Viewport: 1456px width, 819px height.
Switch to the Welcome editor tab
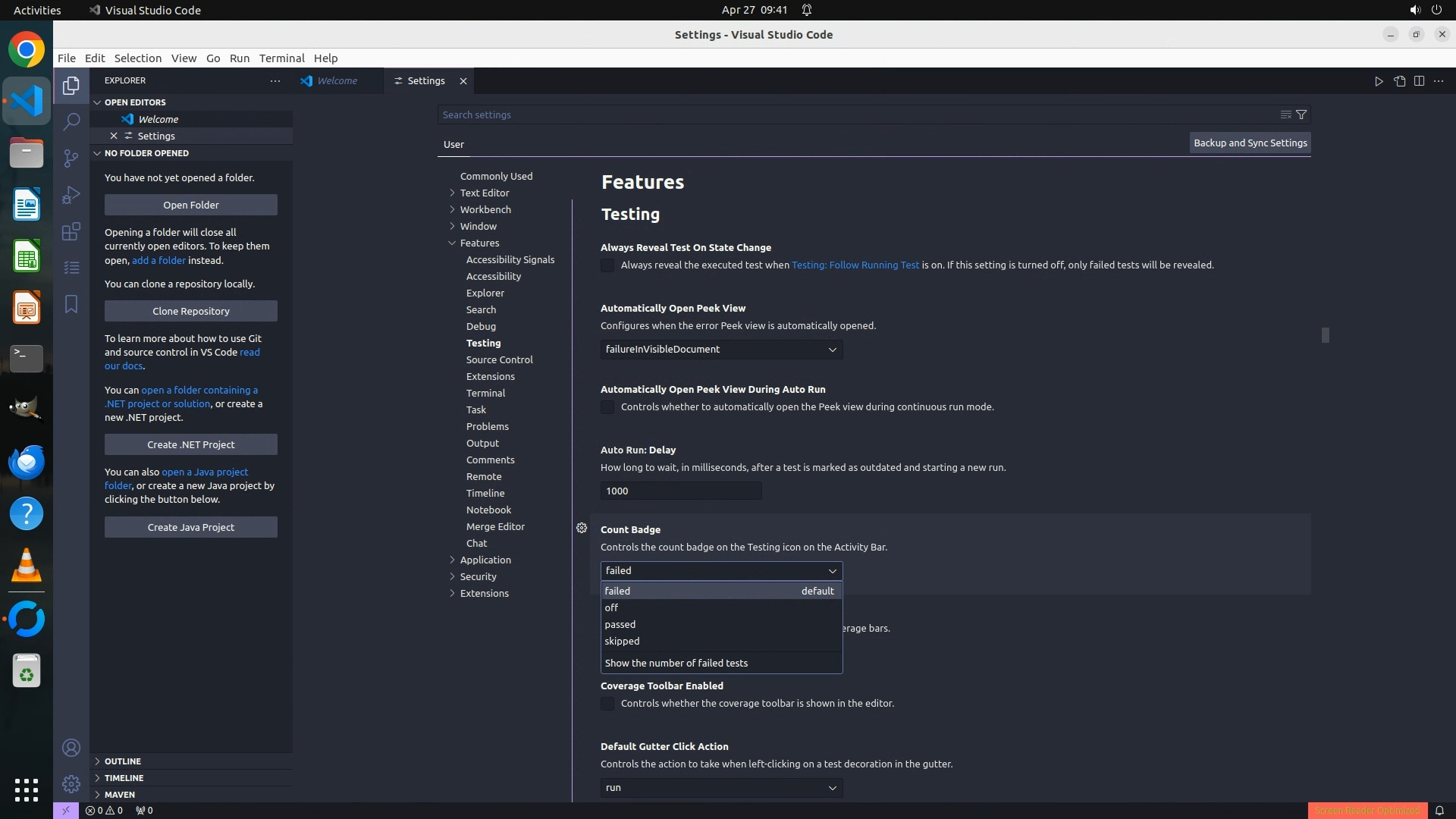click(337, 81)
